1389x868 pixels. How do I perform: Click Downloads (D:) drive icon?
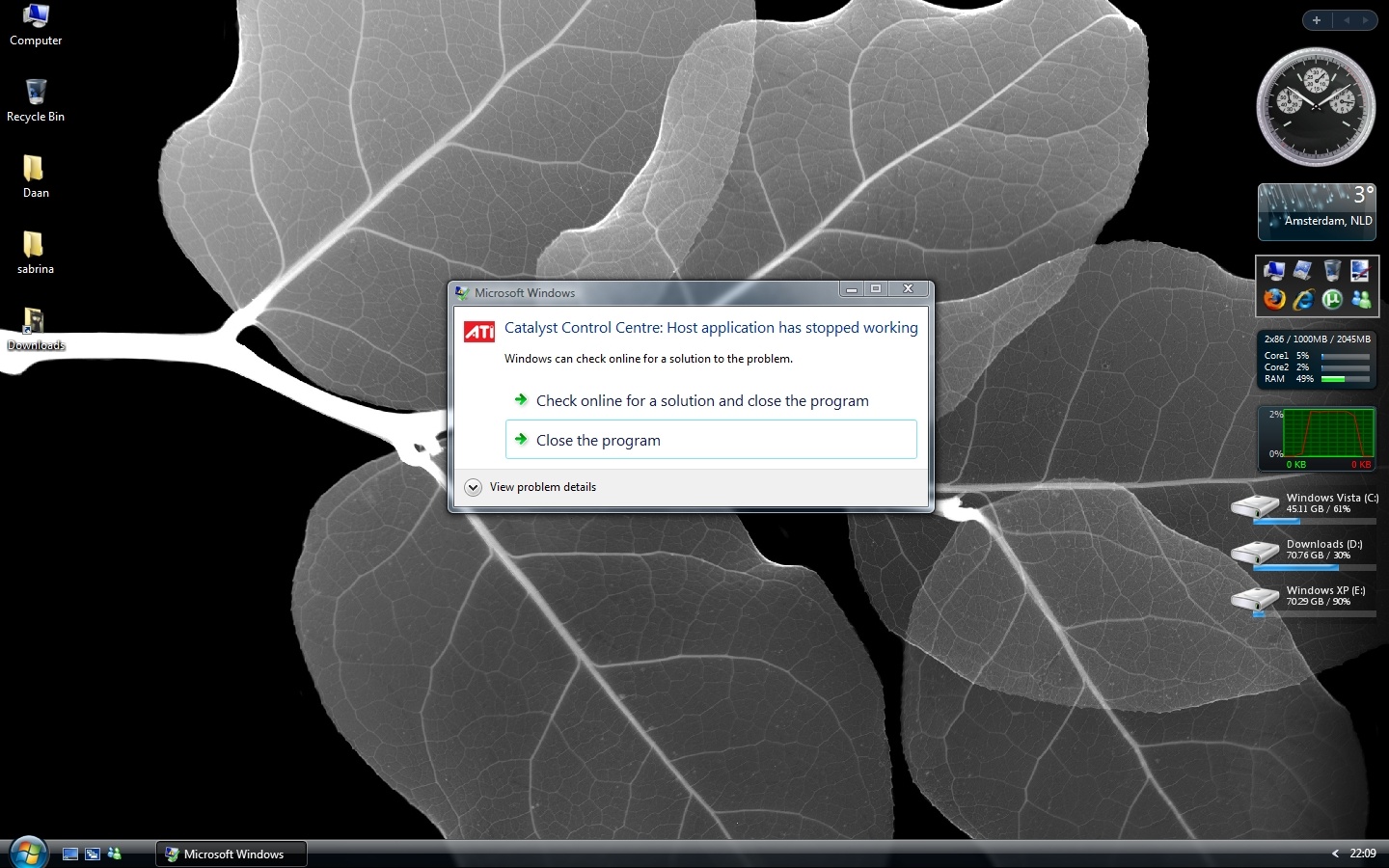[1255, 552]
